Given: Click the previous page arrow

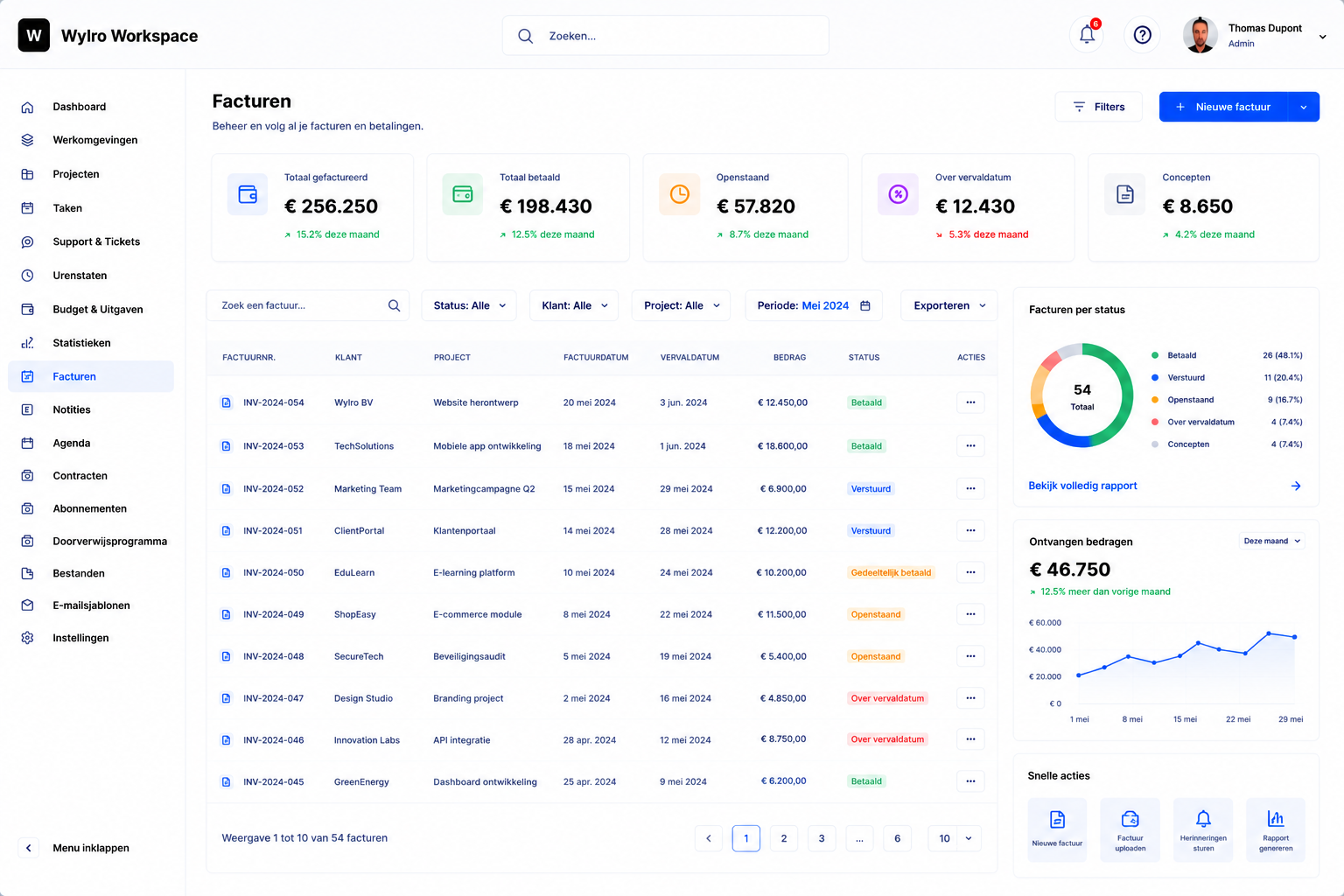Looking at the screenshot, I should tap(709, 838).
